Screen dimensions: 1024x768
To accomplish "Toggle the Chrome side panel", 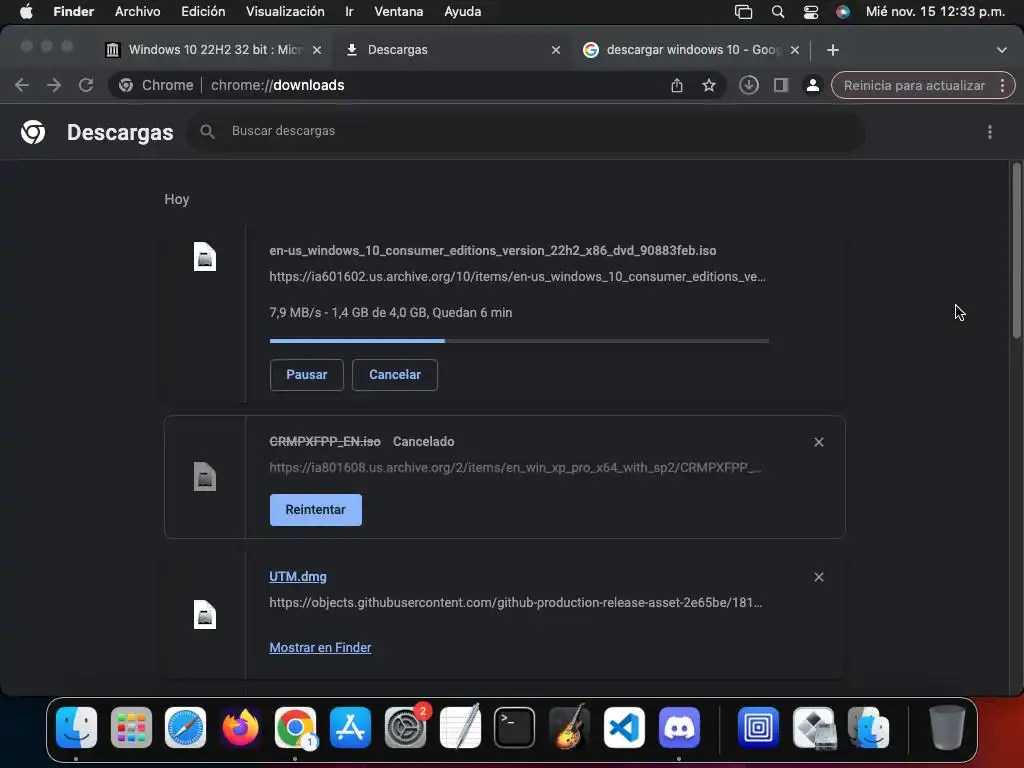I will tap(780, 85).
